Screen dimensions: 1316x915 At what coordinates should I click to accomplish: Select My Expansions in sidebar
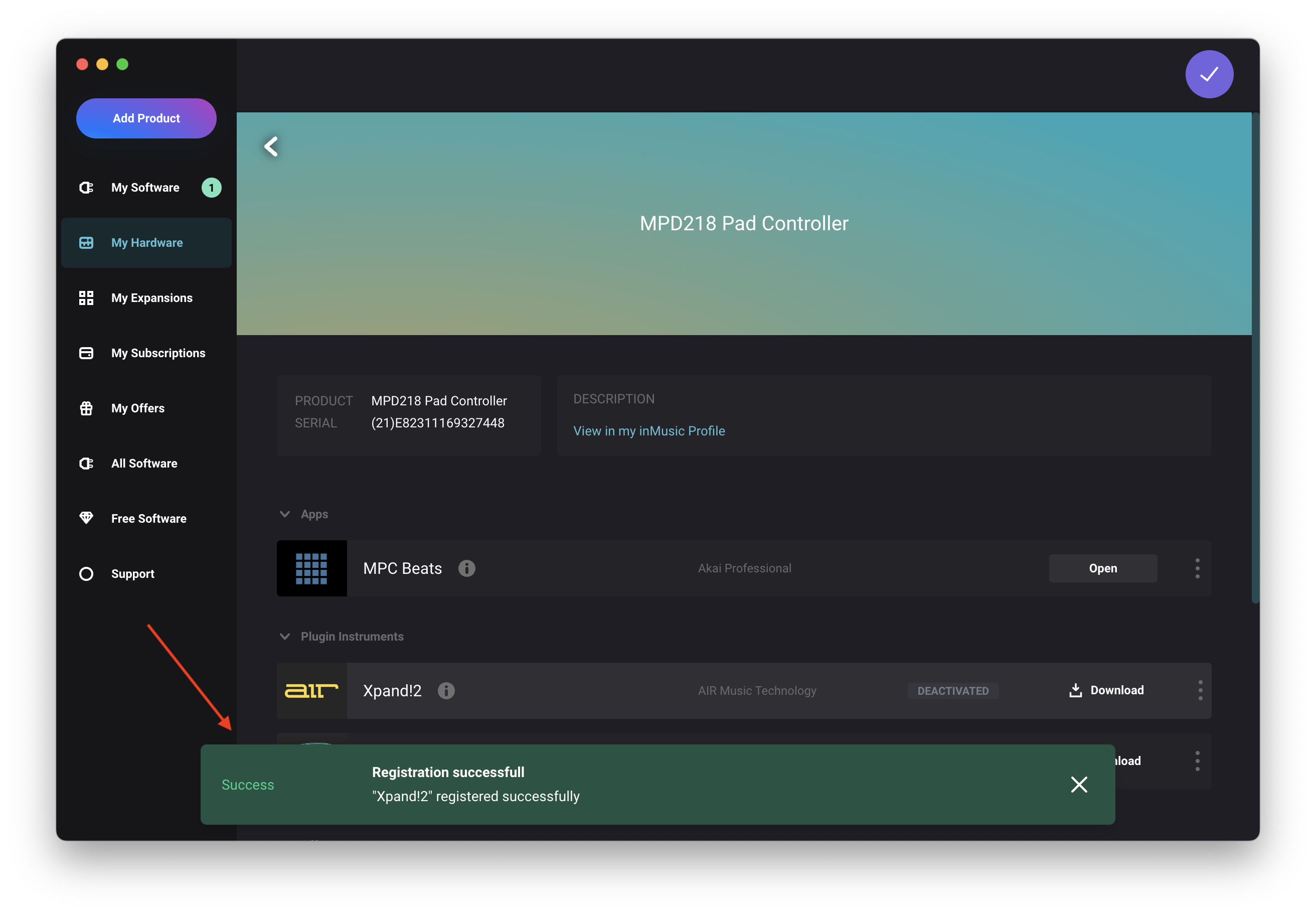(151, 298)
